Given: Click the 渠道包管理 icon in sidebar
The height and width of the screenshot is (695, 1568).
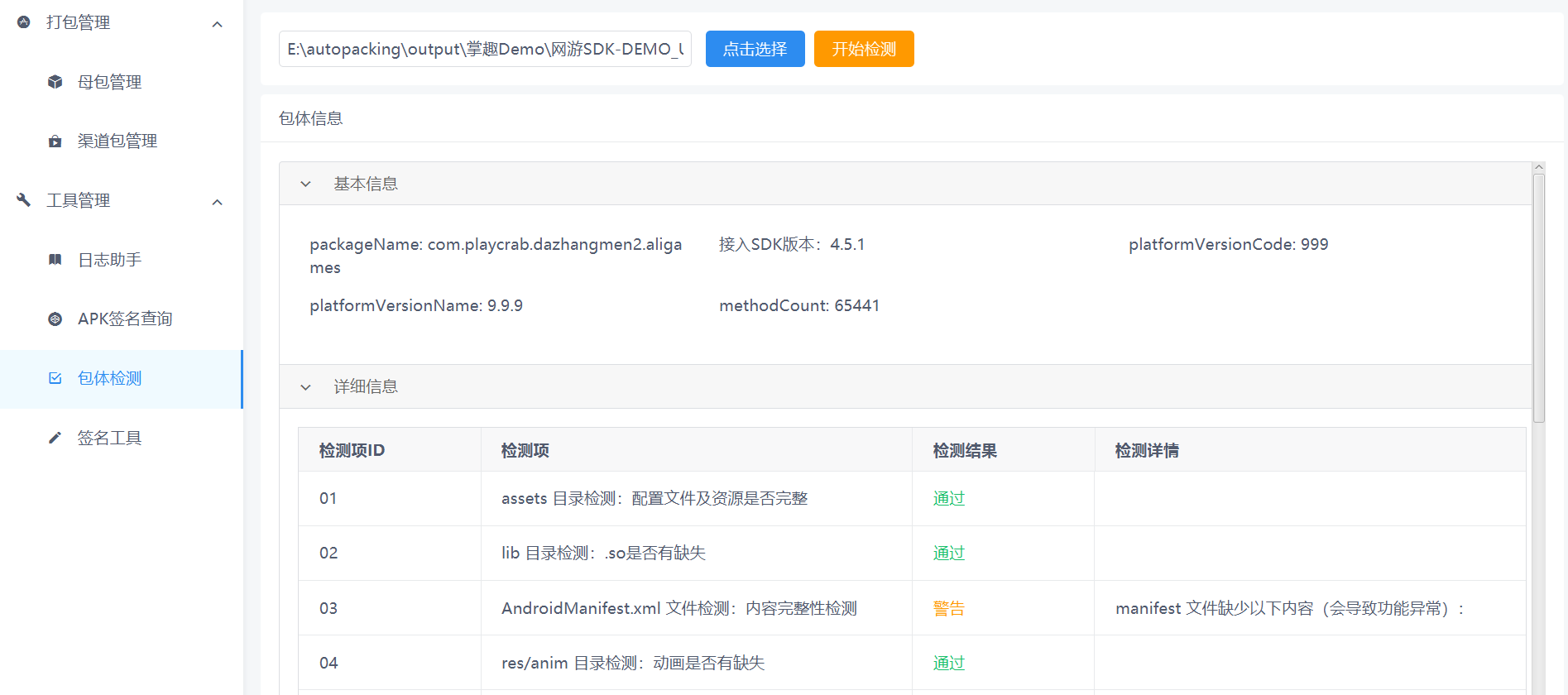Looking at the screenshot, I should 55,141.
